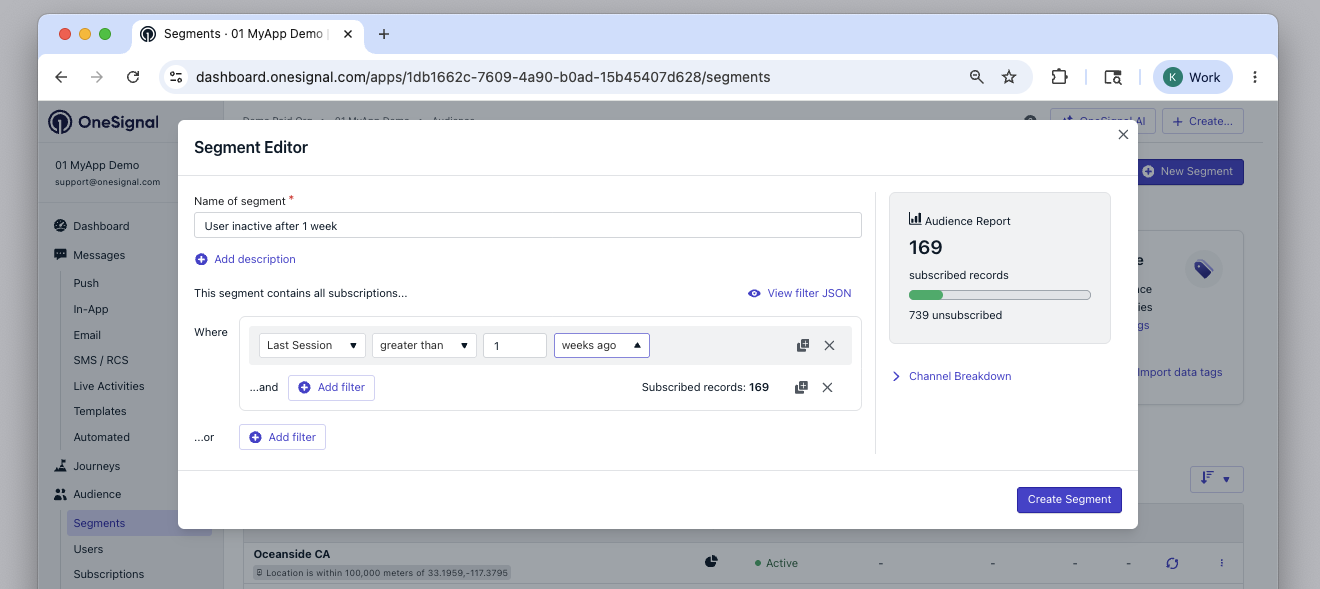Image resolution: width=1320 pixels, height=589 pixels.
Task: Go back in browser history
Action: [x=61, y=77]
